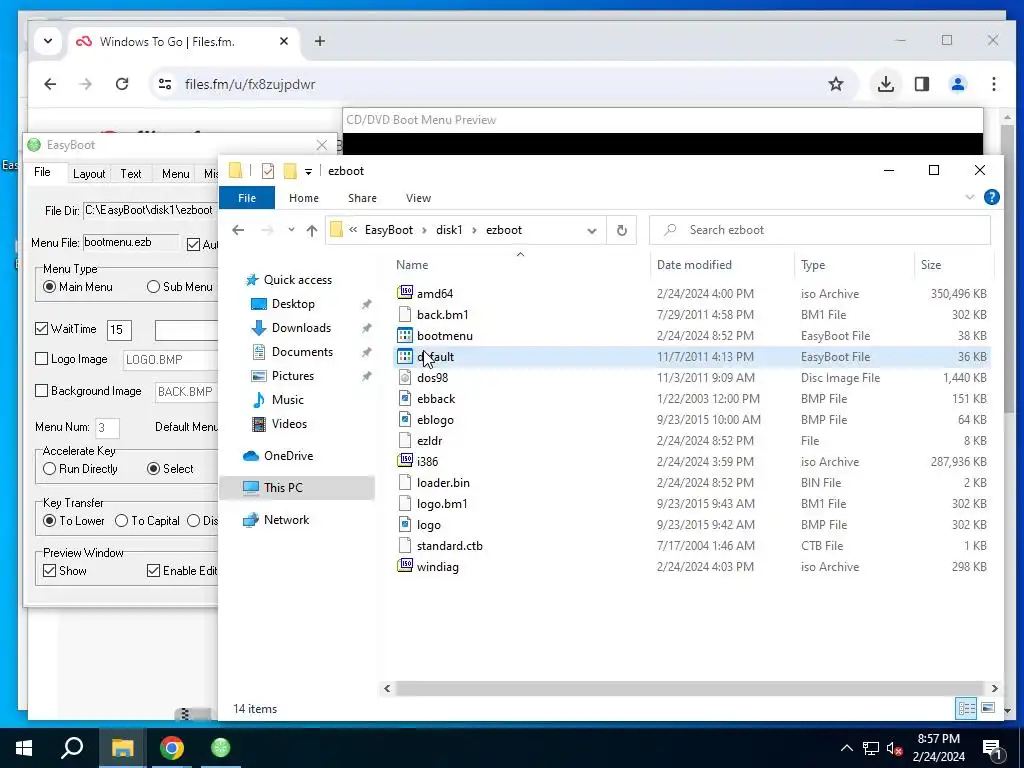Go up one folder level in Explorer
This screenshot has width=1024, height=768.
(312, 230)
